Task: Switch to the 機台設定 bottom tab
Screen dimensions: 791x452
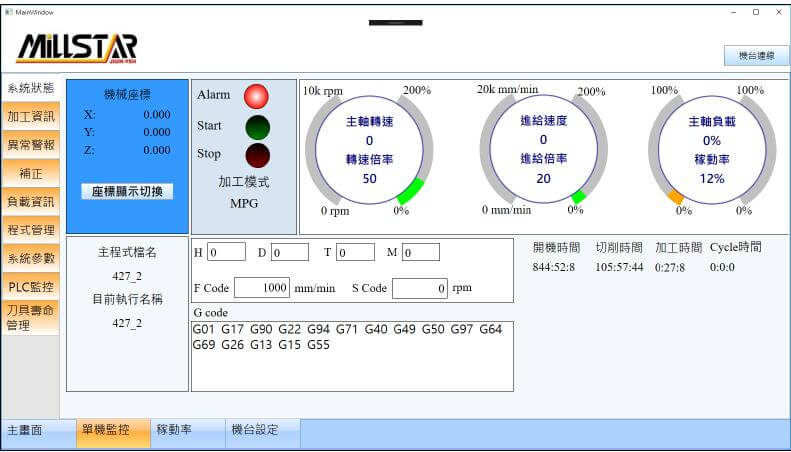Action: (x=254, y=430)
